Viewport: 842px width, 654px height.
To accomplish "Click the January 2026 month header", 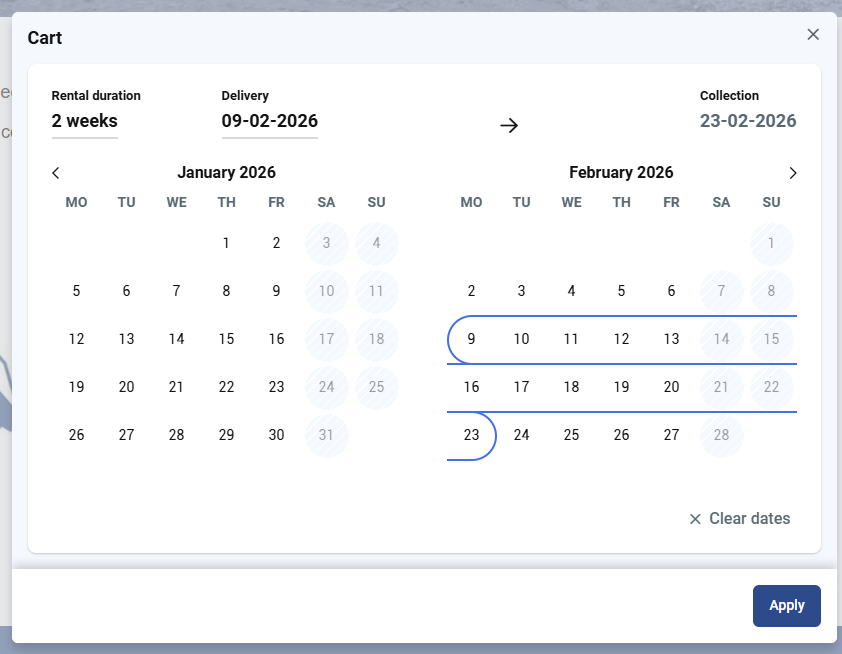I will [x=226, y=172].
